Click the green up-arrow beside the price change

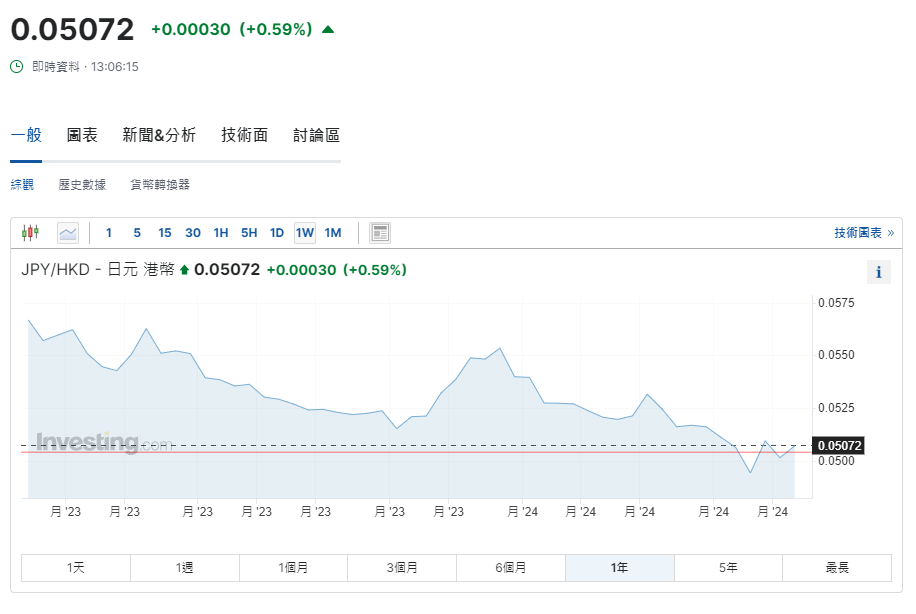tap(327, 29)
